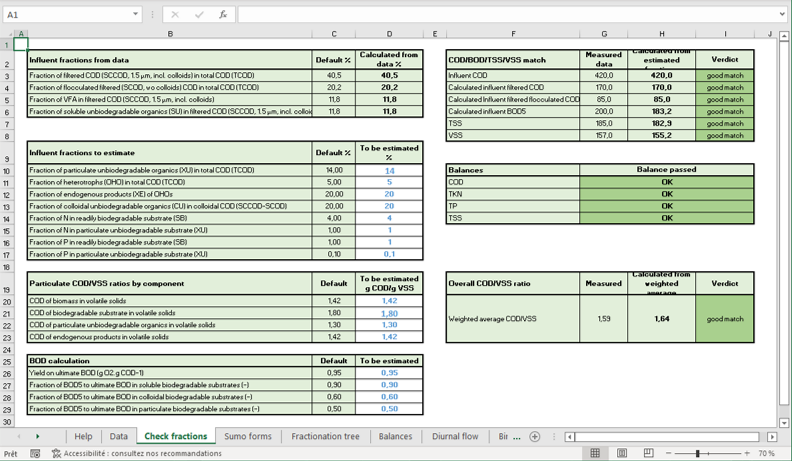Switch to Page Break Preview icon

(x=648, y=453)
